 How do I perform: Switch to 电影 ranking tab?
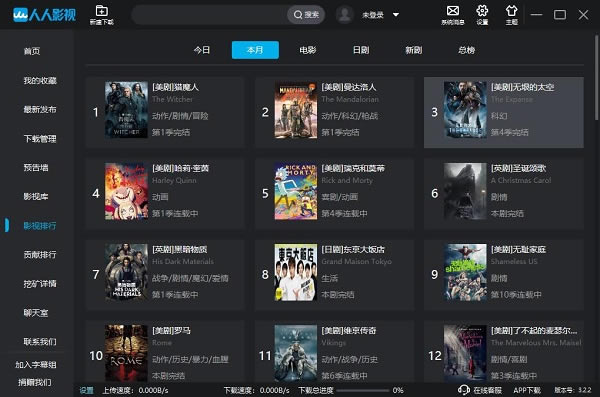tap(308, 50)
